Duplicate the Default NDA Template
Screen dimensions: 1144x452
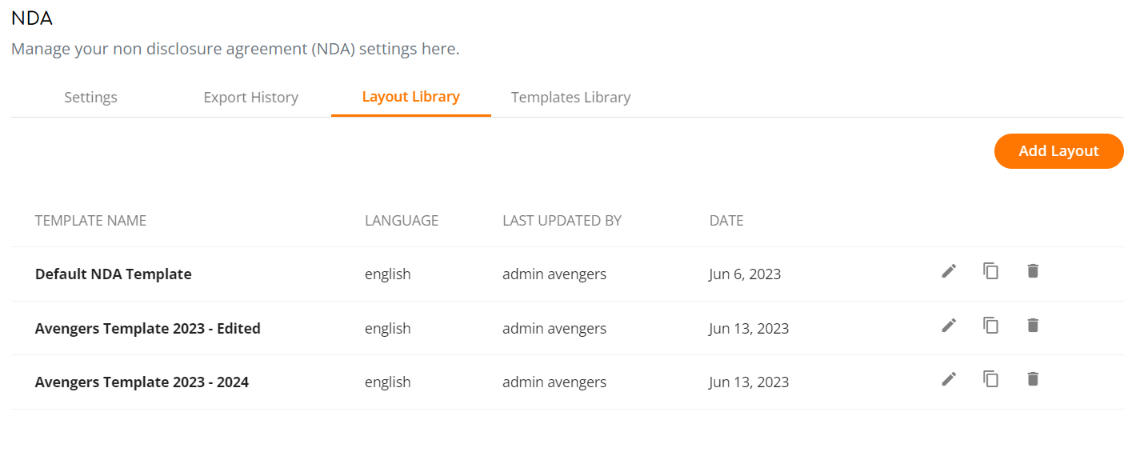(990, 271)
